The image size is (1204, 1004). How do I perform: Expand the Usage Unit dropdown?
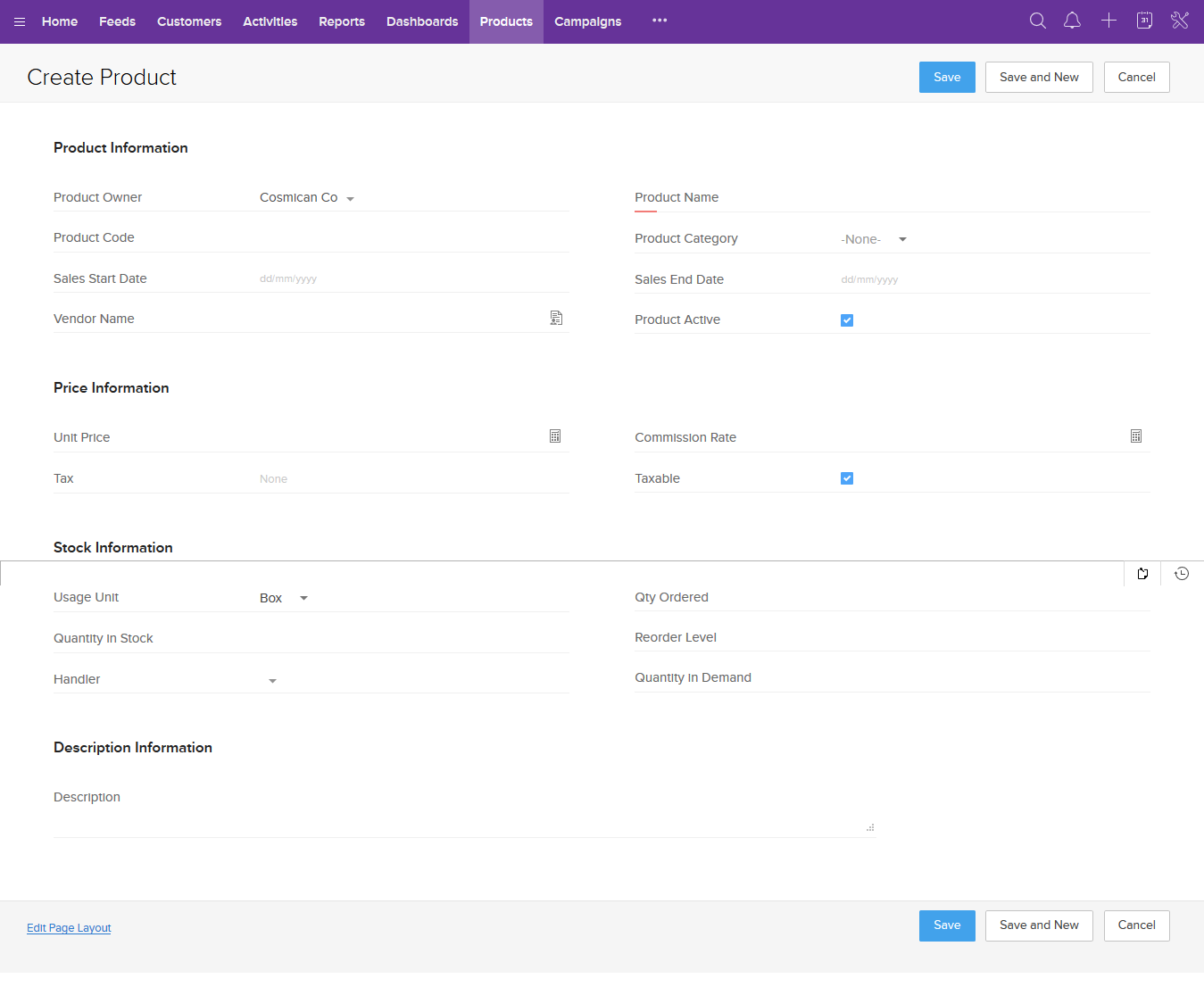click(x=284, y=598)
